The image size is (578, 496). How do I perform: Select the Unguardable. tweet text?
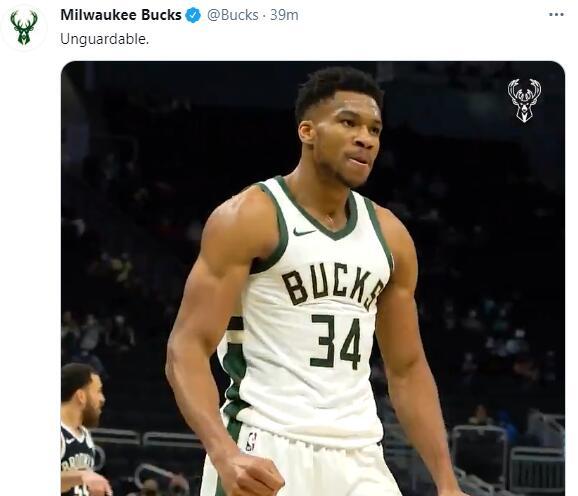tap(105, 39)
